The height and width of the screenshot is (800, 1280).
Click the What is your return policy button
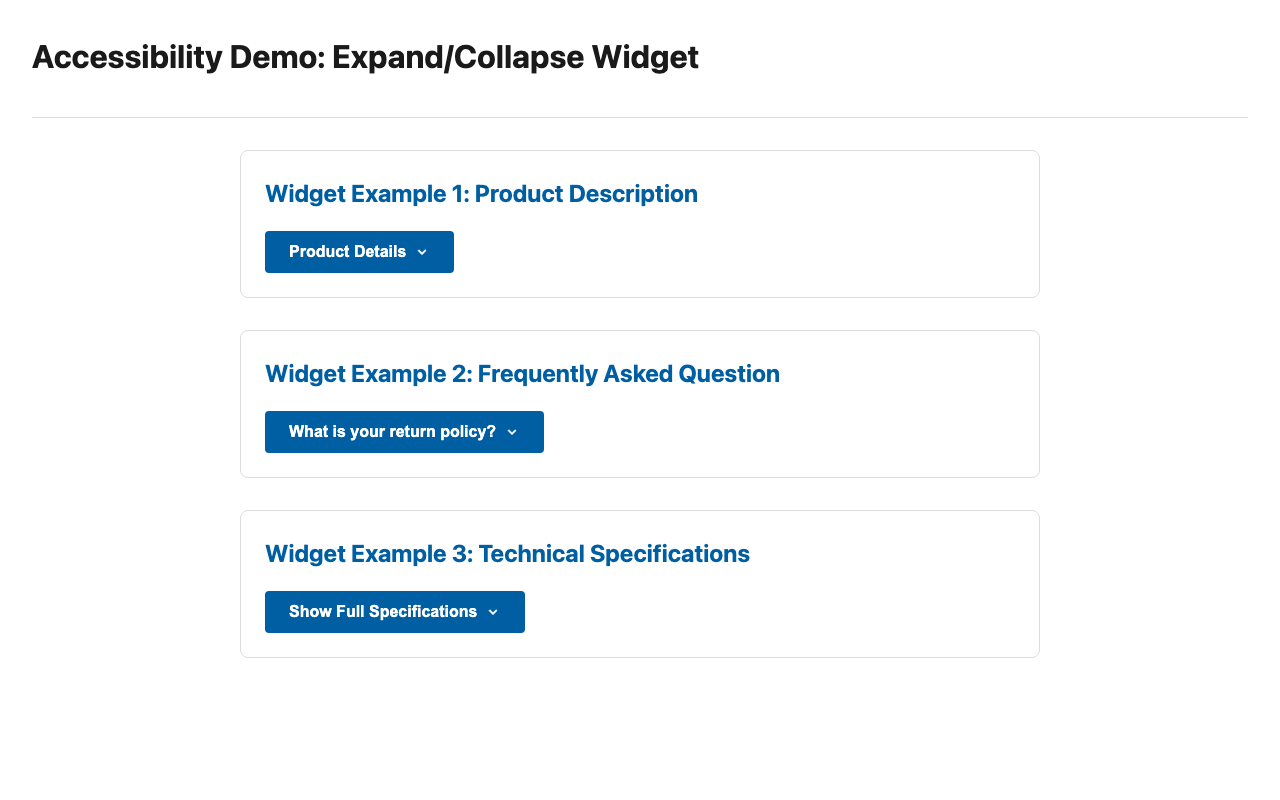pos(404,432)
